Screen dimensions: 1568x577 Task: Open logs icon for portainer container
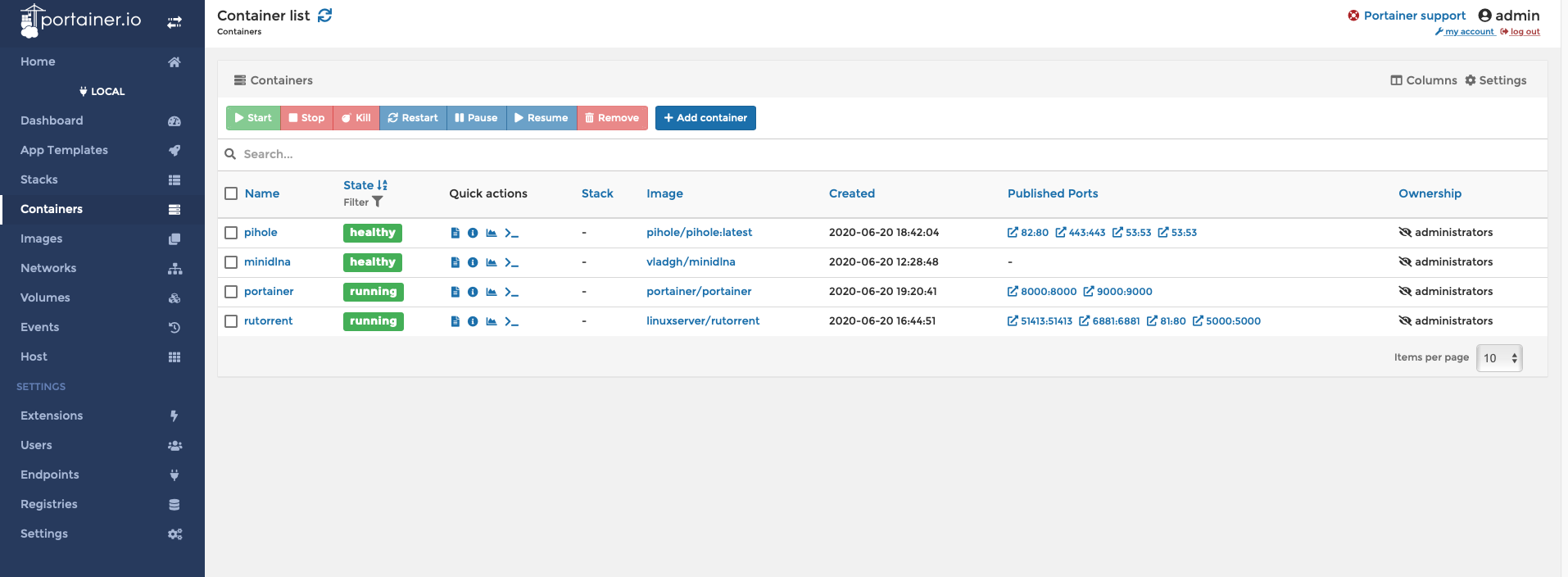point(455,292)
